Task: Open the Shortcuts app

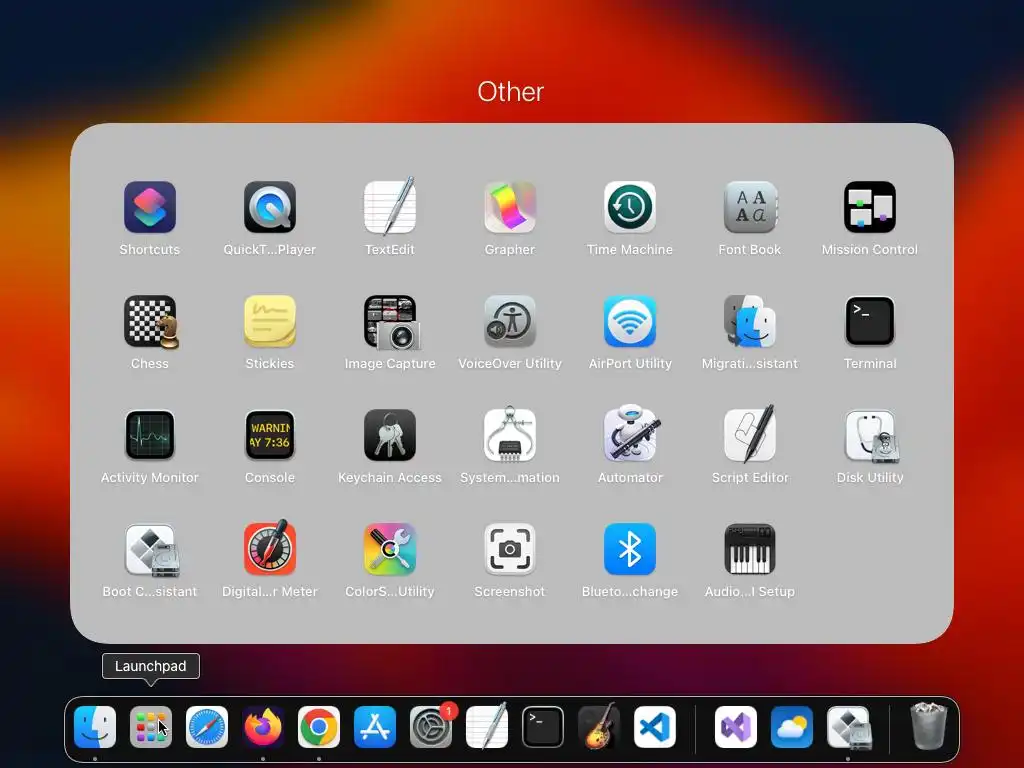Action: tap(150, 207)
